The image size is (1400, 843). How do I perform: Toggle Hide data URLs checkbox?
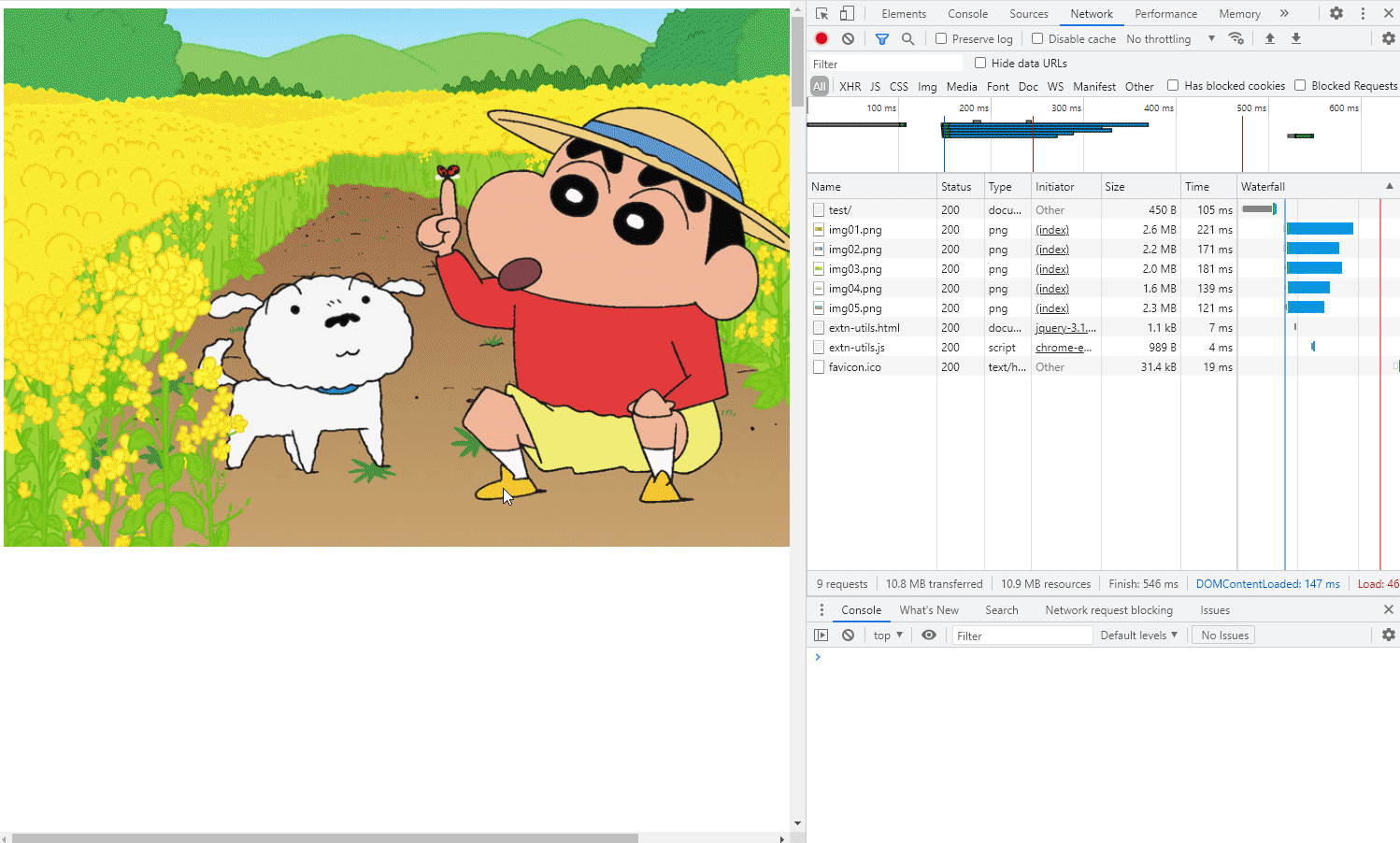point(980,63)
